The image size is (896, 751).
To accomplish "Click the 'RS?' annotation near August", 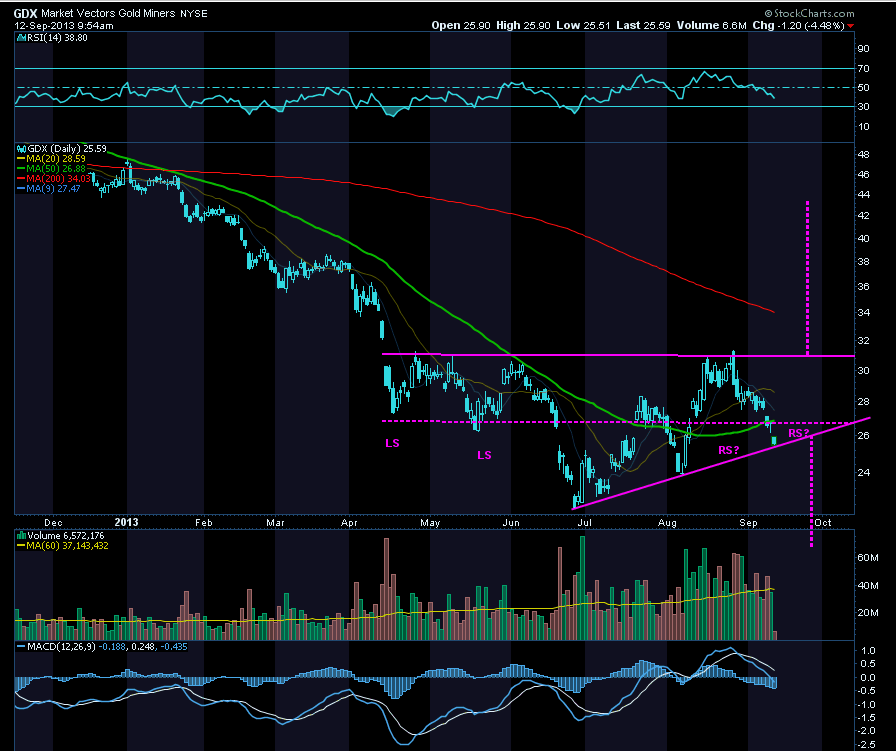I will click(729, 450).
